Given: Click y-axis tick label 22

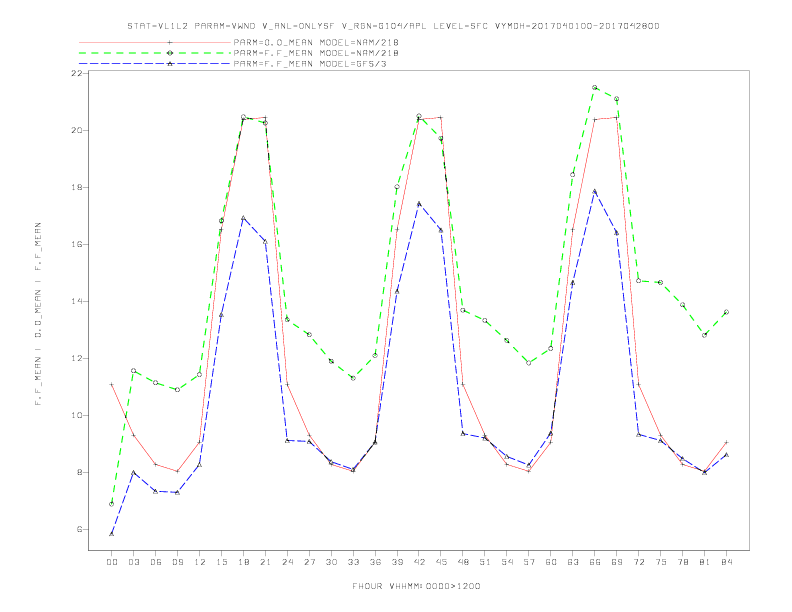Looking at the screenshot, I should [x=77, y=73].
